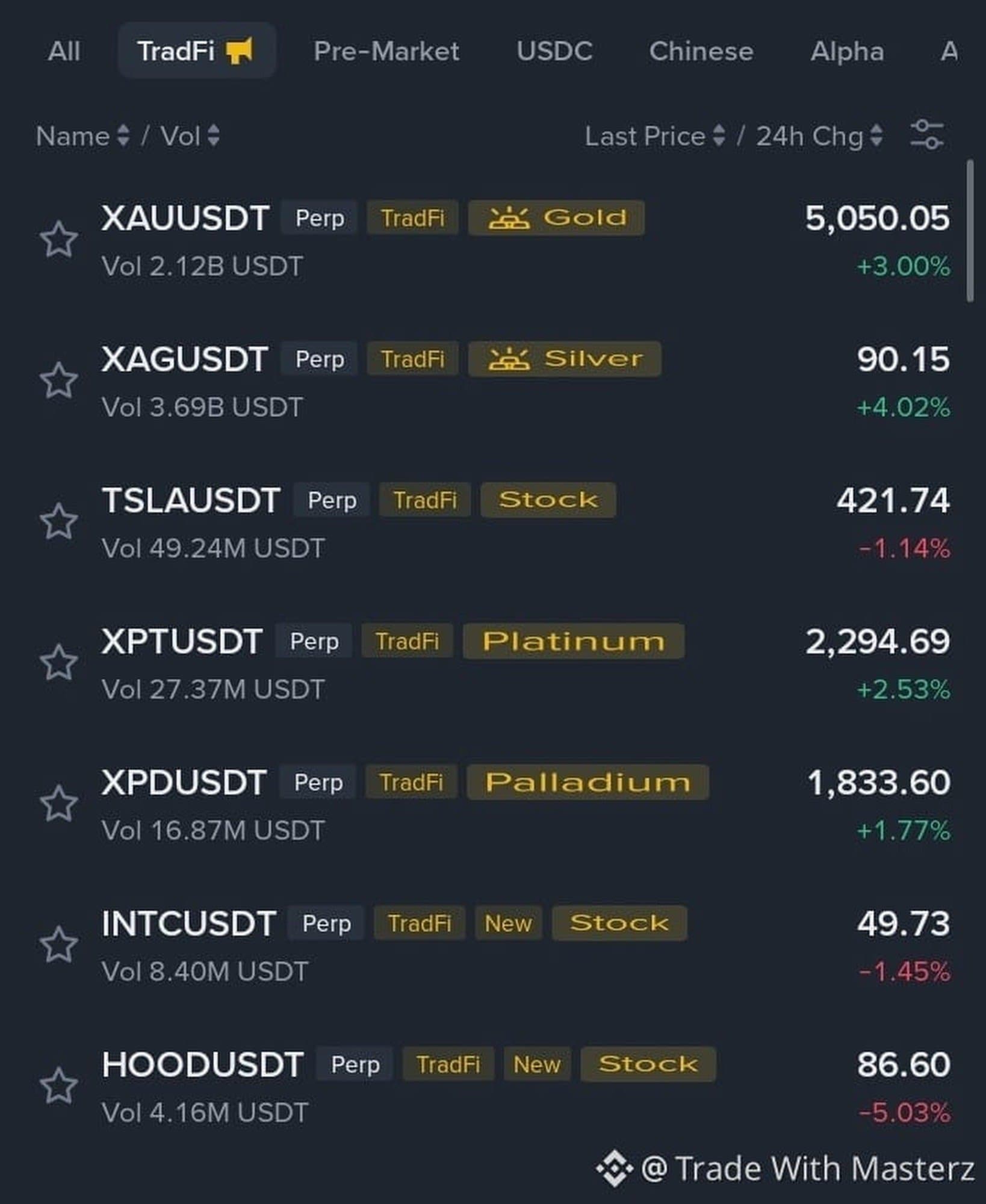Screen dimensions: 986x1204
Task: Star the INTCUSDT pair
Action: 59,945
